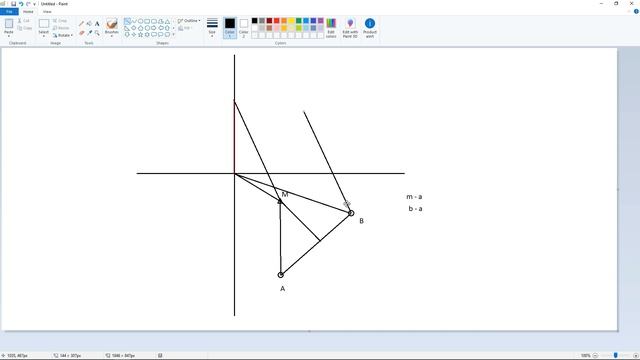This screenshot has height=360, width=640.
Task: Click the canvas bottom resize handle
Action: (x=309, y=331)
